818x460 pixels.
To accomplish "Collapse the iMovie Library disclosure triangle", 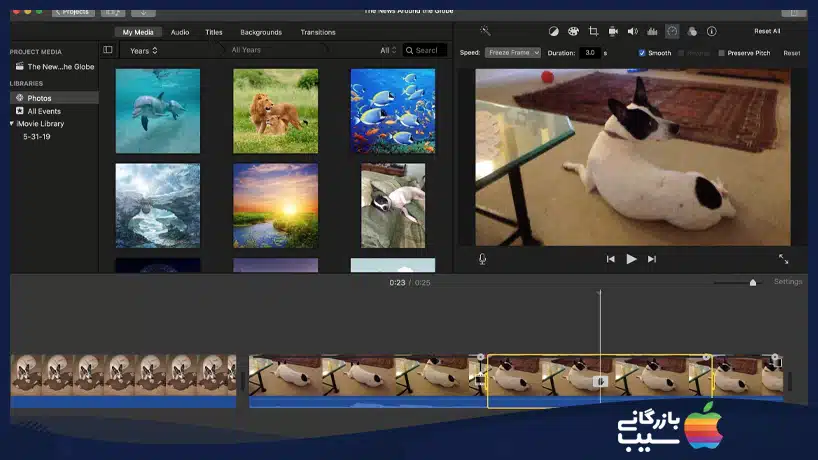I will click(11, 124).
